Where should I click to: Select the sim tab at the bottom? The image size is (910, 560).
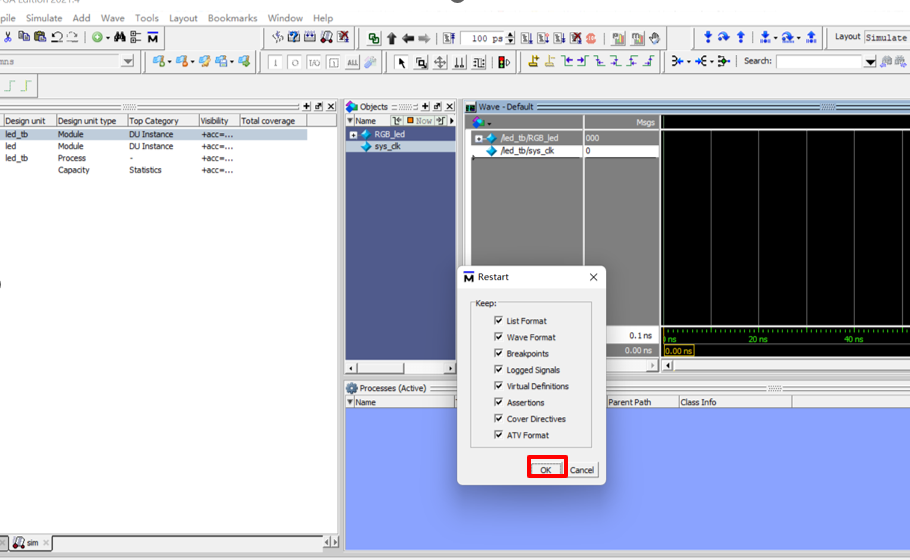click(31, 543)
